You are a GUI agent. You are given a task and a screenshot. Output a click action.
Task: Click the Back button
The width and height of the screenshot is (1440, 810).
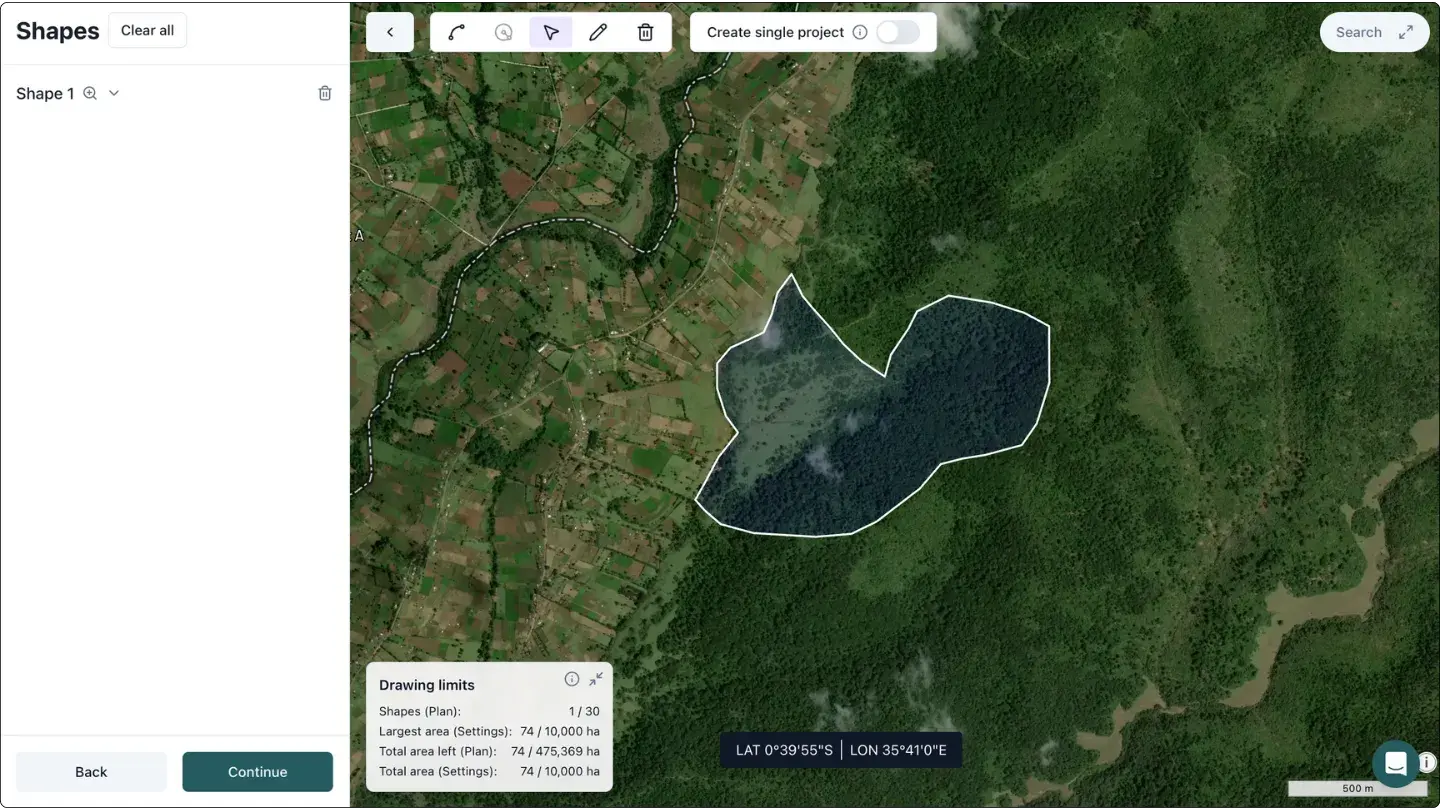(x=91, y=772)
